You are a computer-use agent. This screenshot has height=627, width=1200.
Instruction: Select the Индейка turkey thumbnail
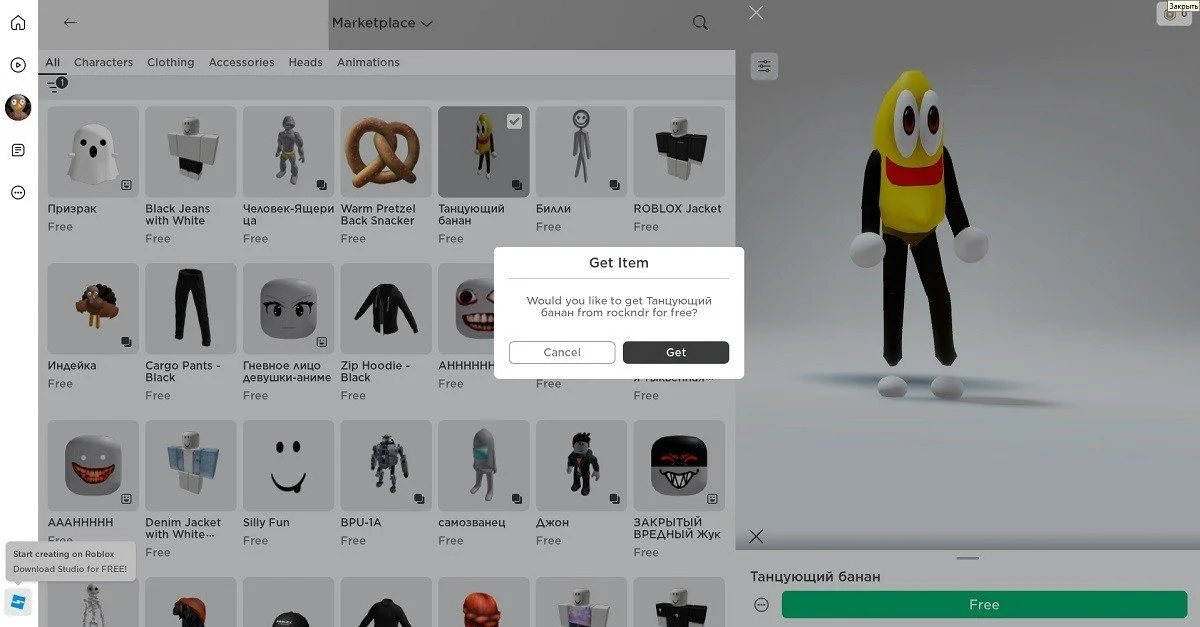coord(93,308)
